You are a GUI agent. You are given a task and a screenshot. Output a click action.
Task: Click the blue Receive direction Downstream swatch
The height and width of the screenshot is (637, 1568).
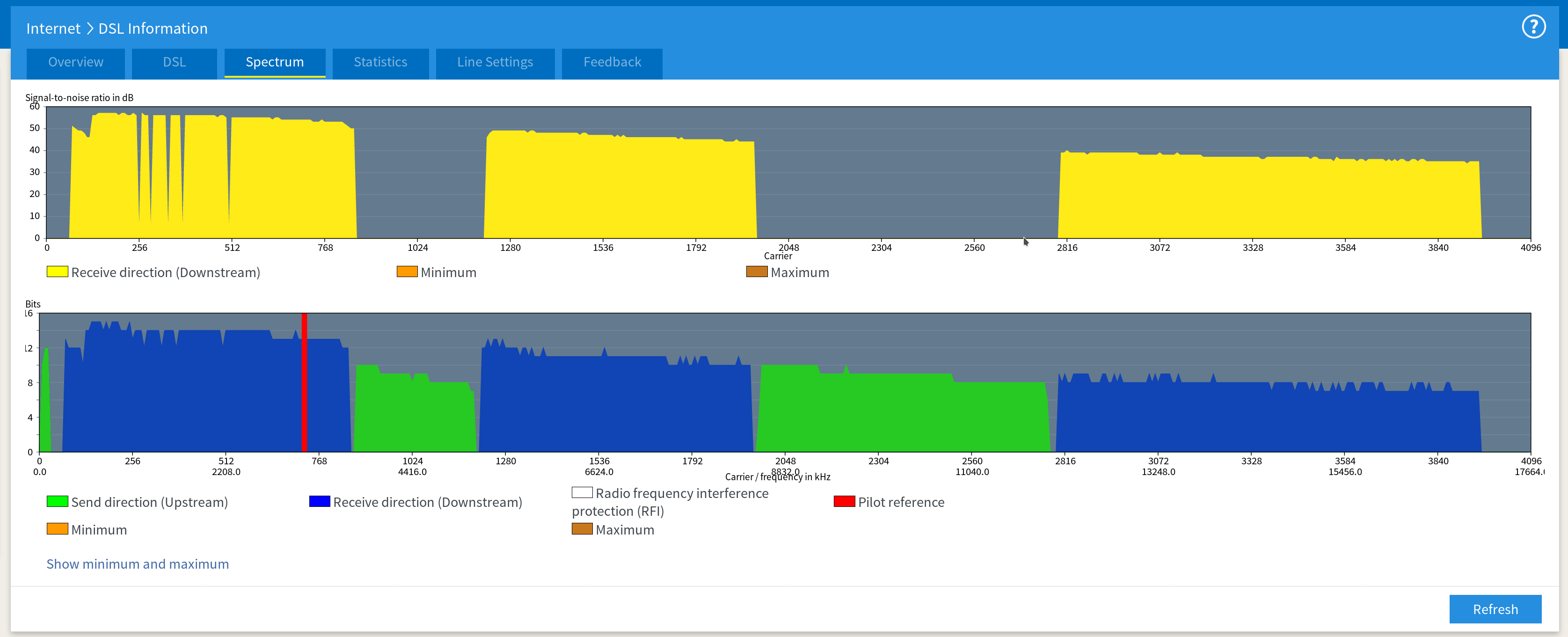tap(320, 501)
